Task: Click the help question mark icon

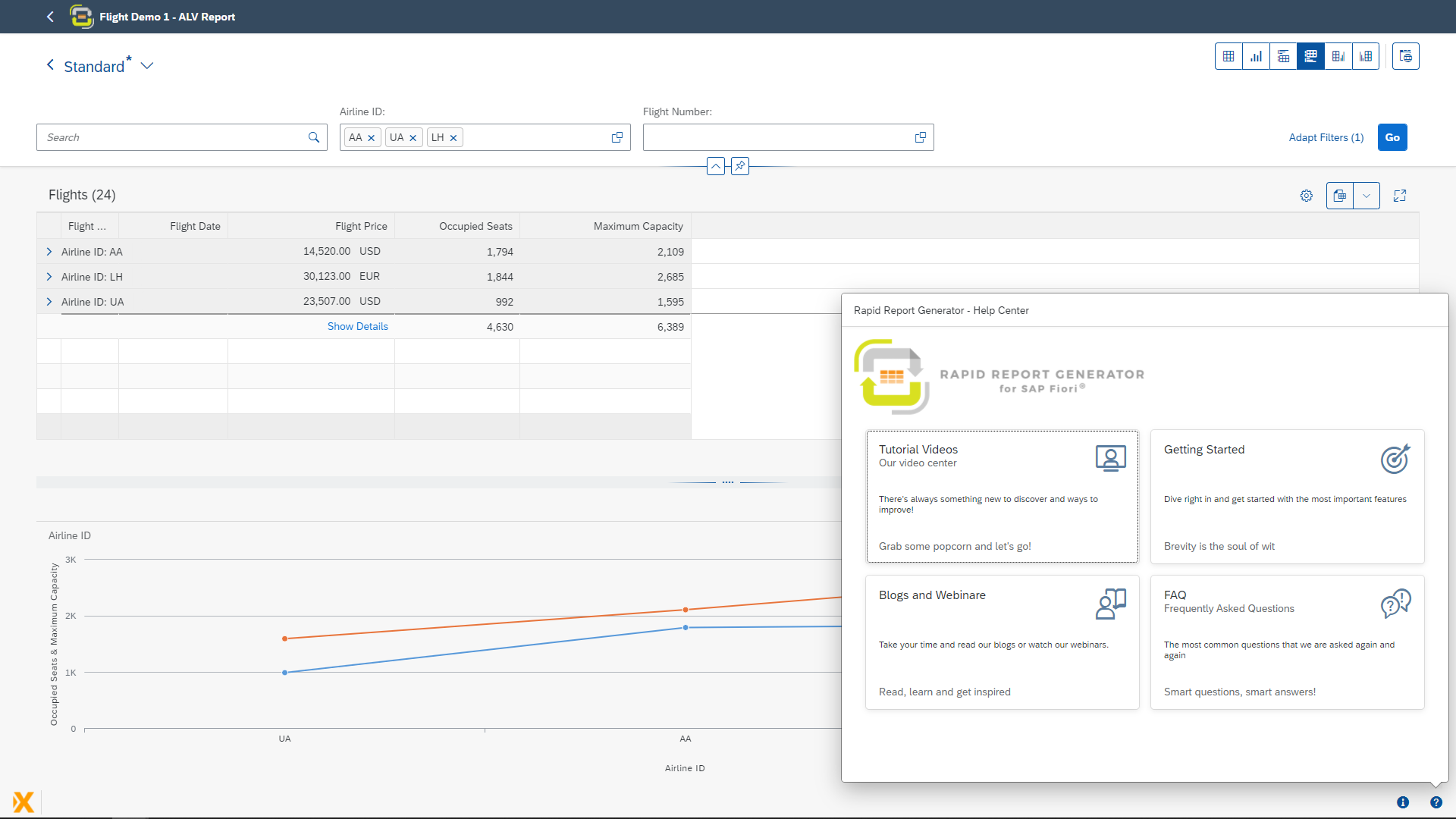Action: tap(1436, 802)
